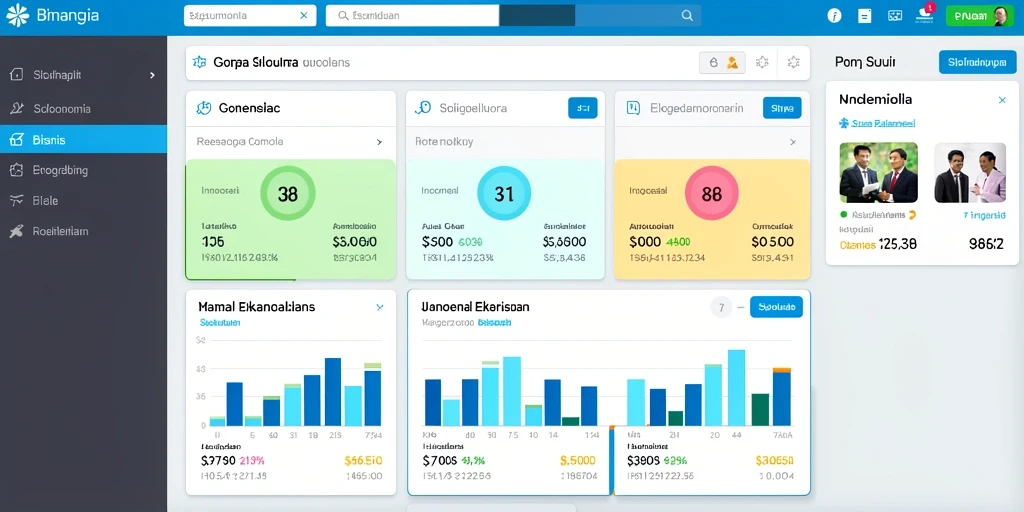Click the green circle showing 38
The width and height of the screenshot is (1024, 512).
point(288,193)
